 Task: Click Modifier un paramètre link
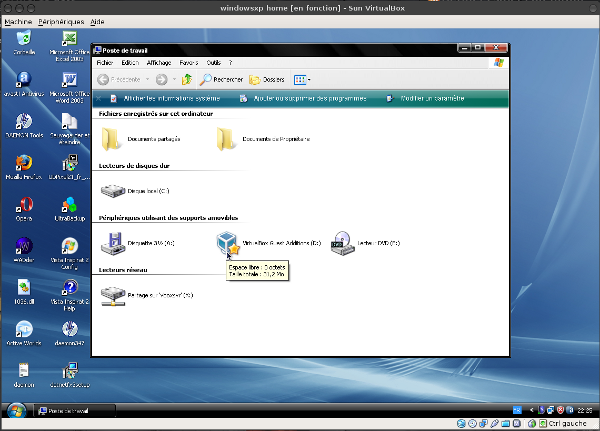coord(426,99)
